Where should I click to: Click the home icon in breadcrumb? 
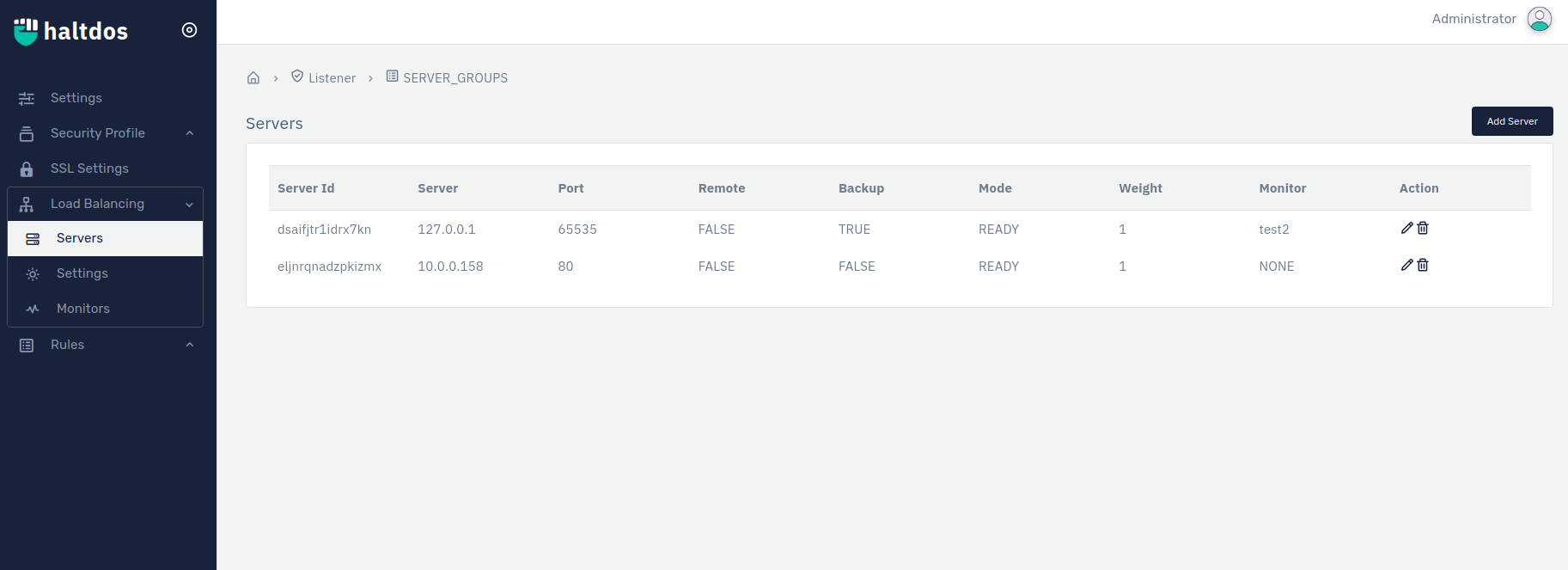pyautogui.click(x=253, y=78)
